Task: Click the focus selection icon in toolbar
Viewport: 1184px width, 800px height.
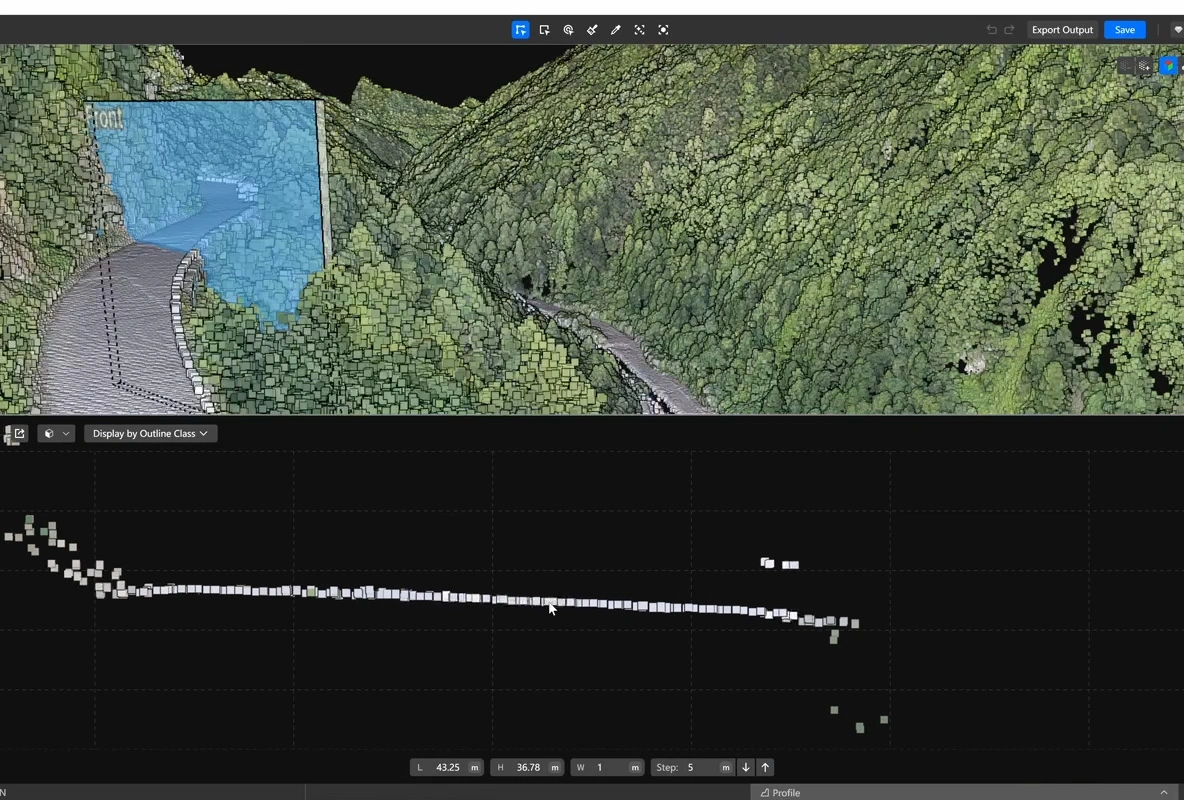Action: tap(663, 29)
